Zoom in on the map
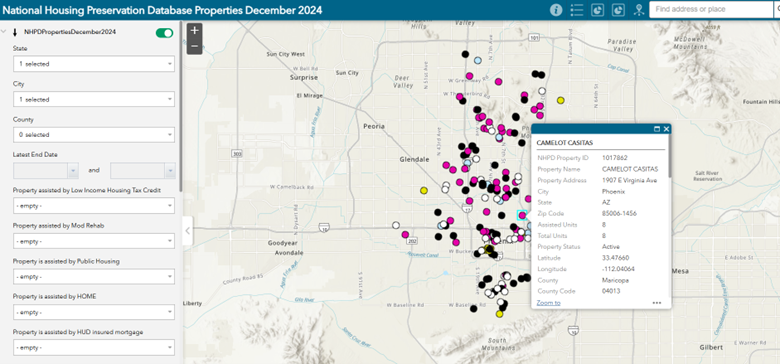780x364 pixels. tap(195, 30)
